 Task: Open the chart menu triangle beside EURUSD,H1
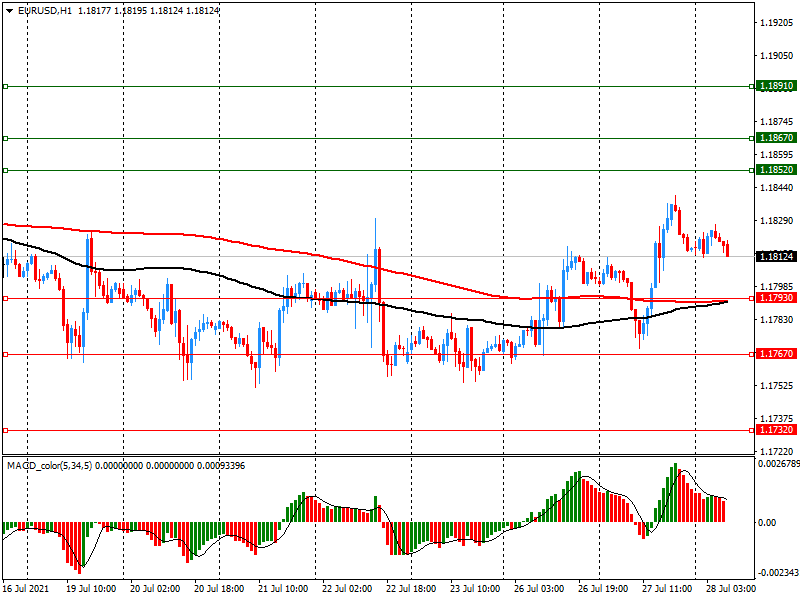tap(10, 11)
